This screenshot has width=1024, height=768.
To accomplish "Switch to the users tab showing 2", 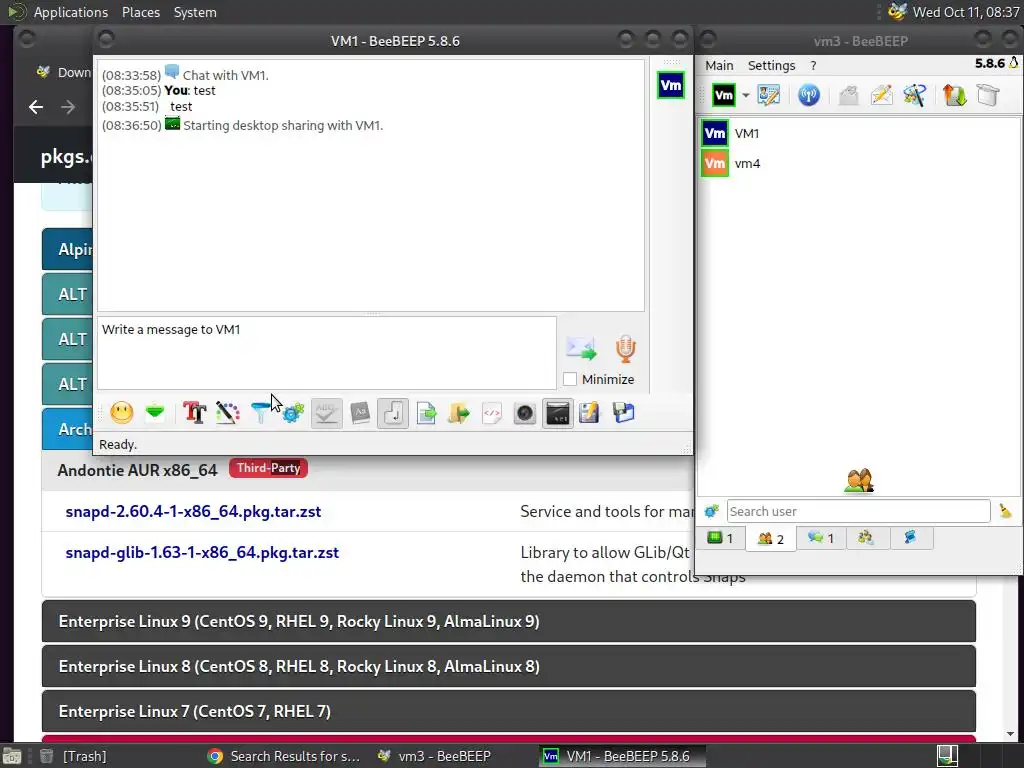I will [x=771, y=539].
